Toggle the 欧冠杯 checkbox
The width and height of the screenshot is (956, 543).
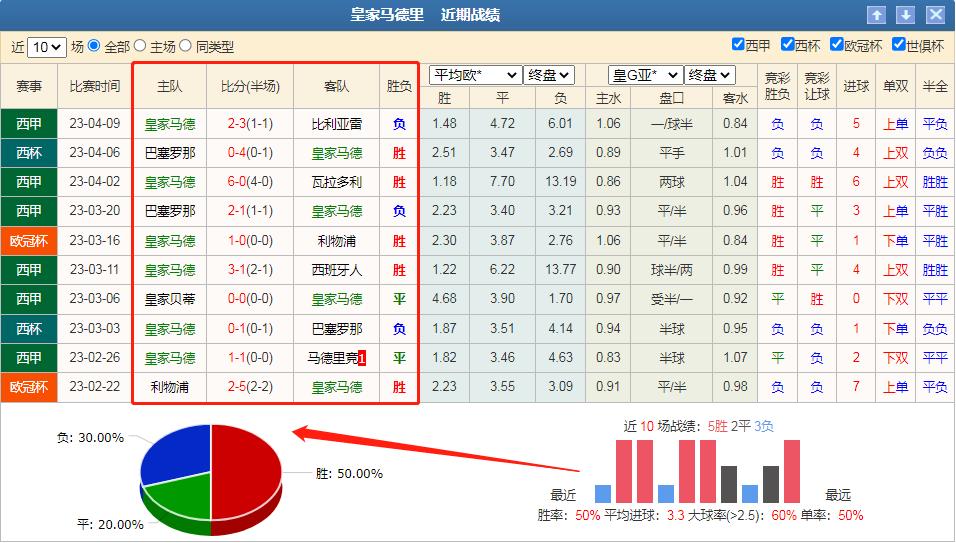click(x=837, y=44)
